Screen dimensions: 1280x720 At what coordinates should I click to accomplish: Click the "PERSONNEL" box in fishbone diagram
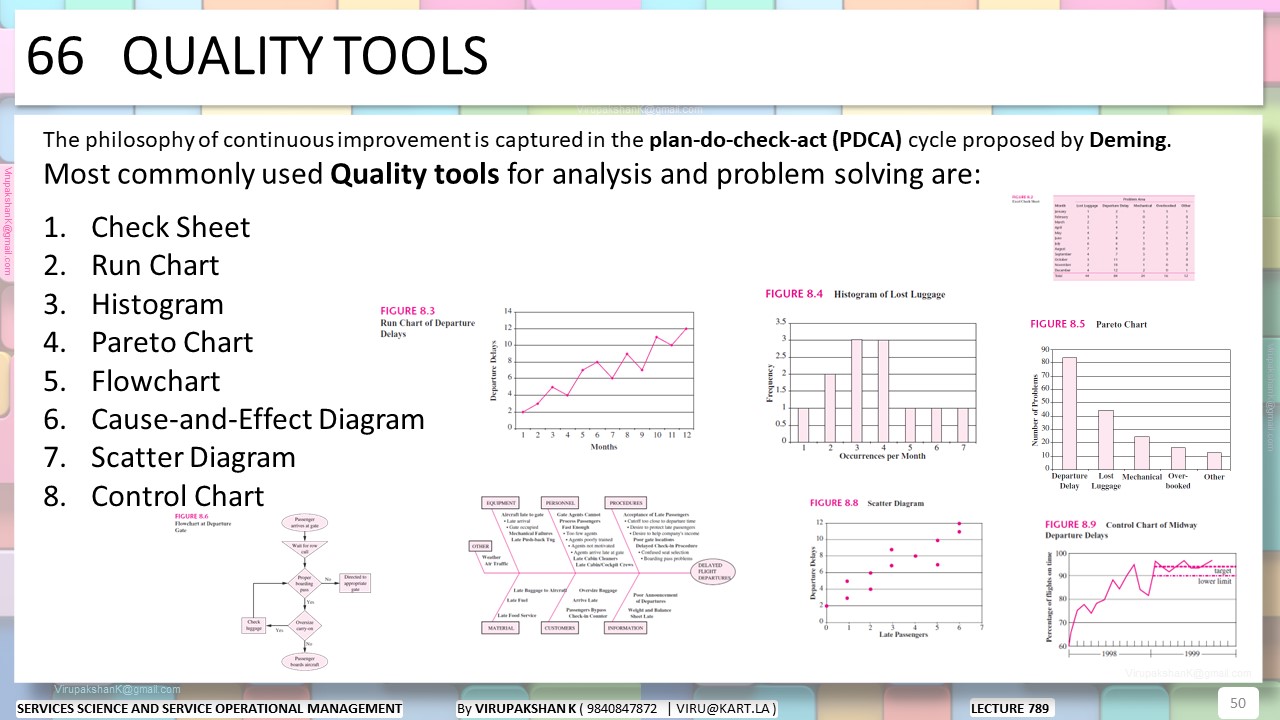pyautogui.click(x=560, y=503)
